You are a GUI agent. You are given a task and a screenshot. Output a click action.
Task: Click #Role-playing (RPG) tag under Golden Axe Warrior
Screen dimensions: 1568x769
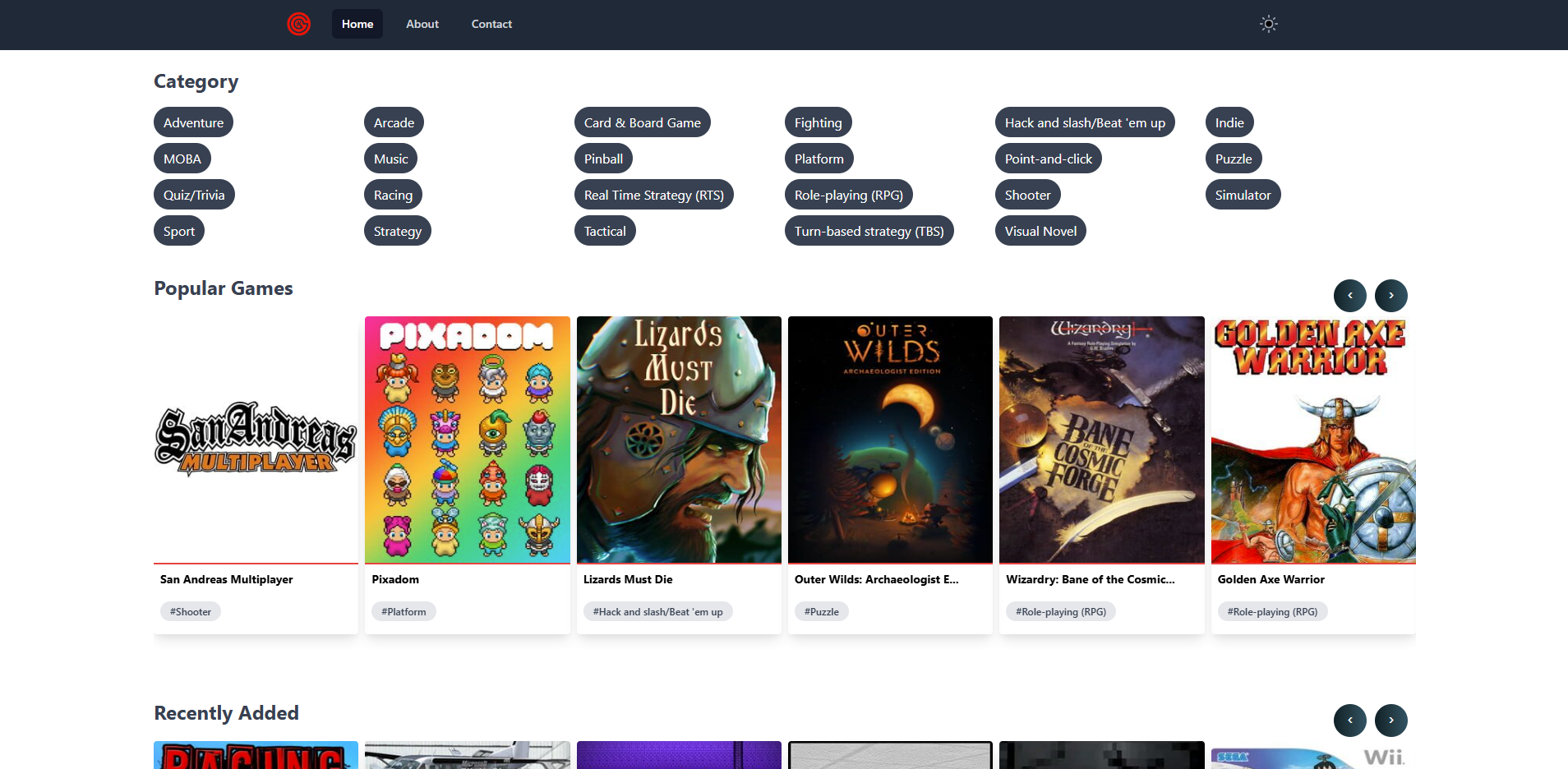point(1272,611)
